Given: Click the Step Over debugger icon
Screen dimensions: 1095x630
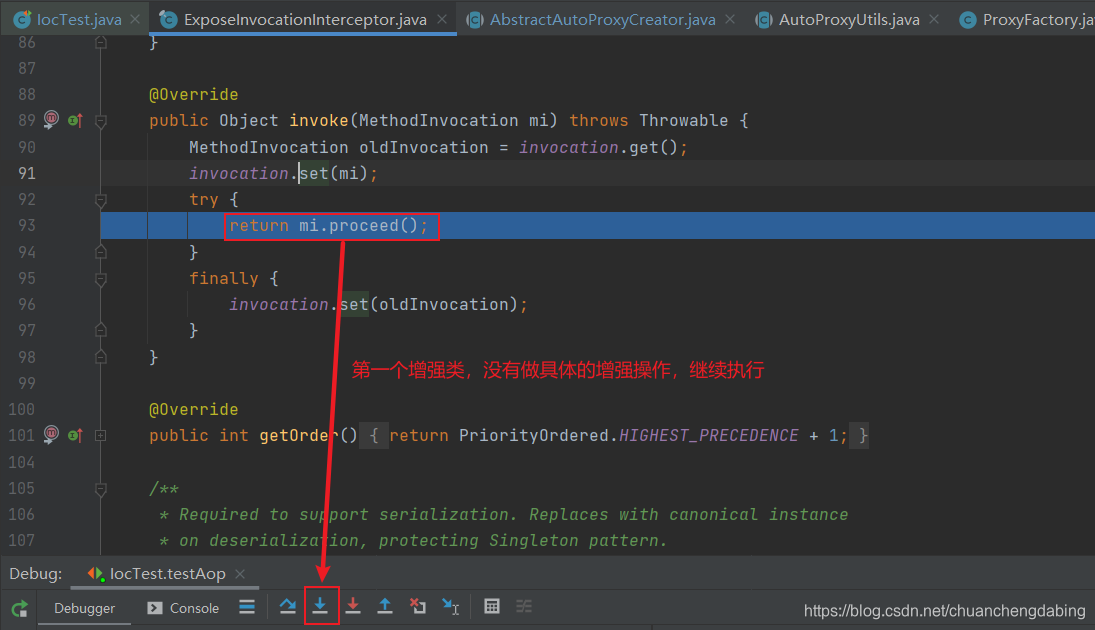Looking at the screenshot, I should point(288,606).
